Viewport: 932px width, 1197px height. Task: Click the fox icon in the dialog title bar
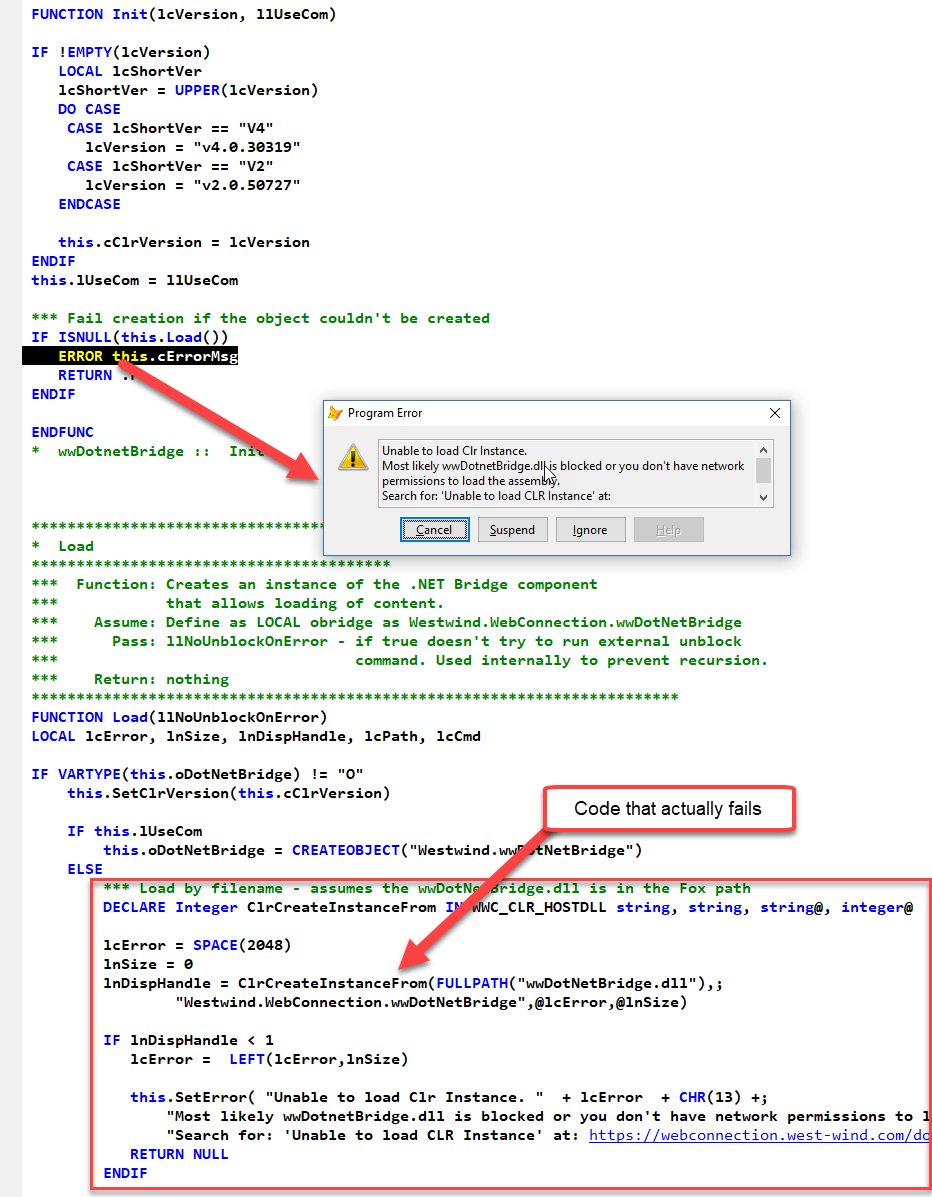pyautogui.click(x=334, y=413)
